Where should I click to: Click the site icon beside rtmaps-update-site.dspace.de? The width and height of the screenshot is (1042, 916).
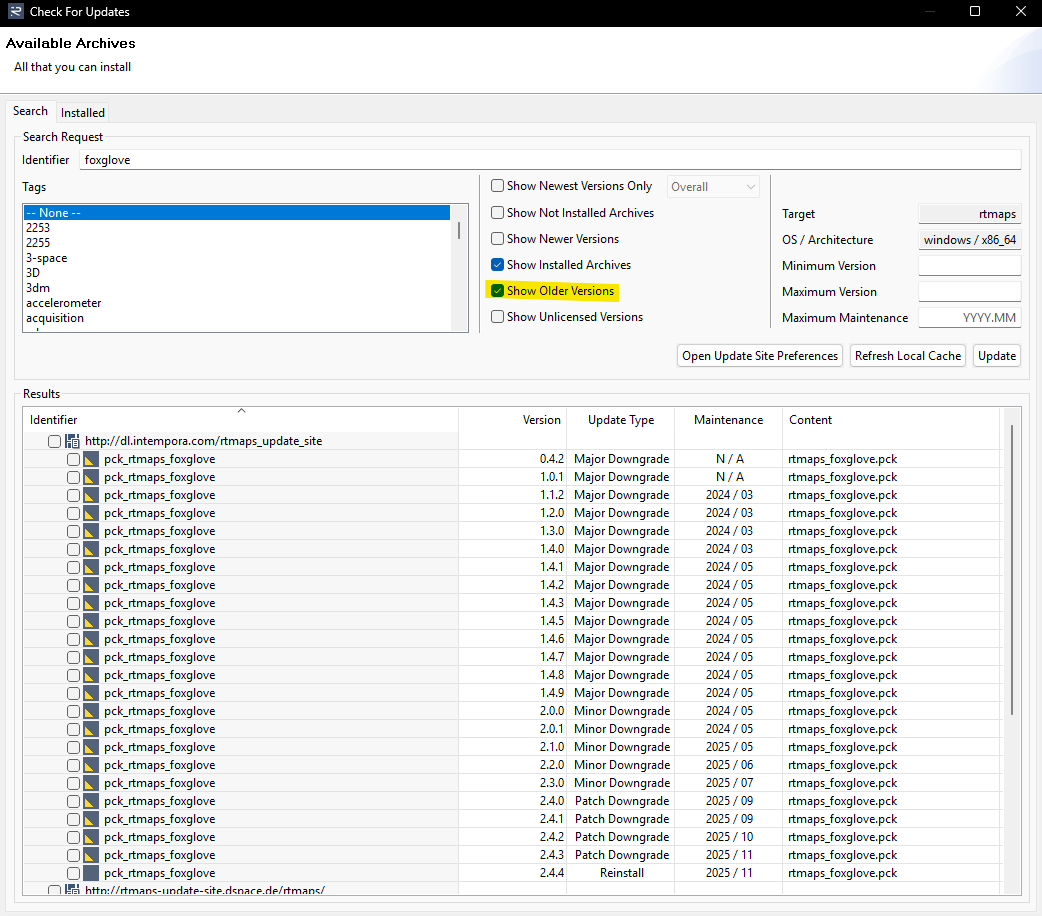72,890
